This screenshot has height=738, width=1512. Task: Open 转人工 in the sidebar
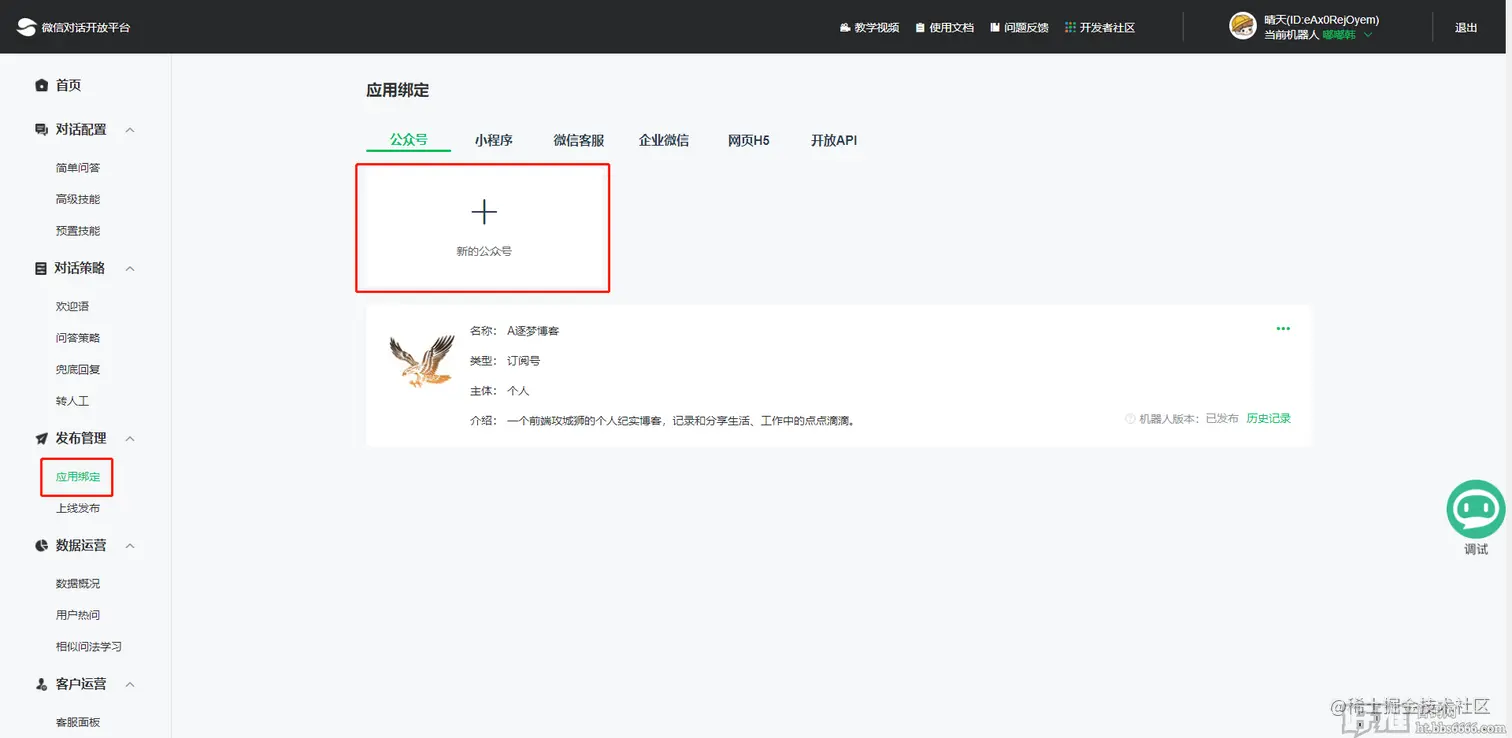tap(73, 401)
